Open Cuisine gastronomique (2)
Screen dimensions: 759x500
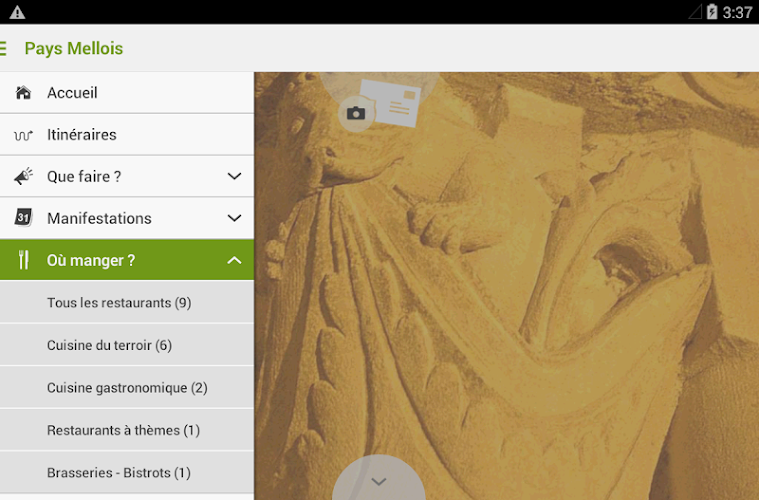[x=127, y=387]
